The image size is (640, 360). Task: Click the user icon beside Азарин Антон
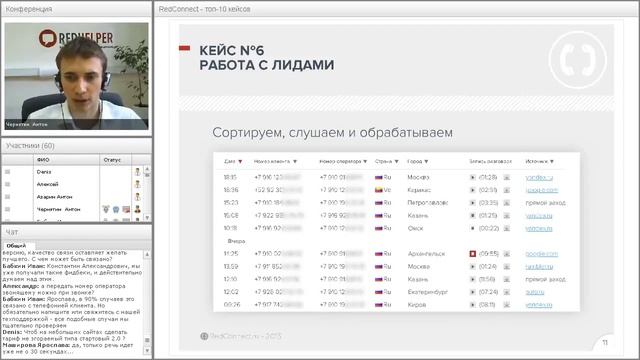[138, 197]
